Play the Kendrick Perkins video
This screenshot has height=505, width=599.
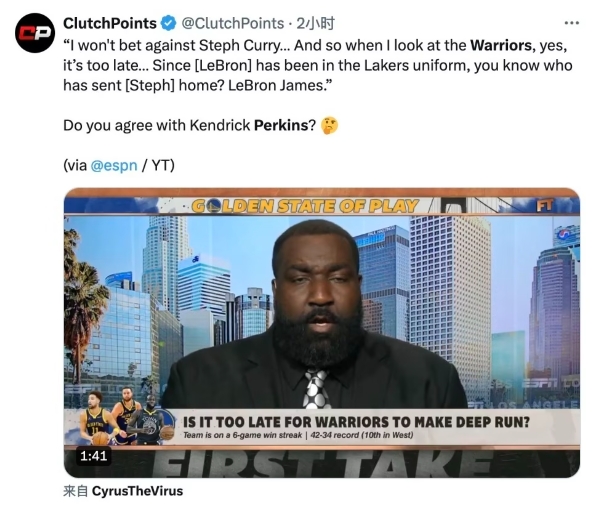(322, 332)
